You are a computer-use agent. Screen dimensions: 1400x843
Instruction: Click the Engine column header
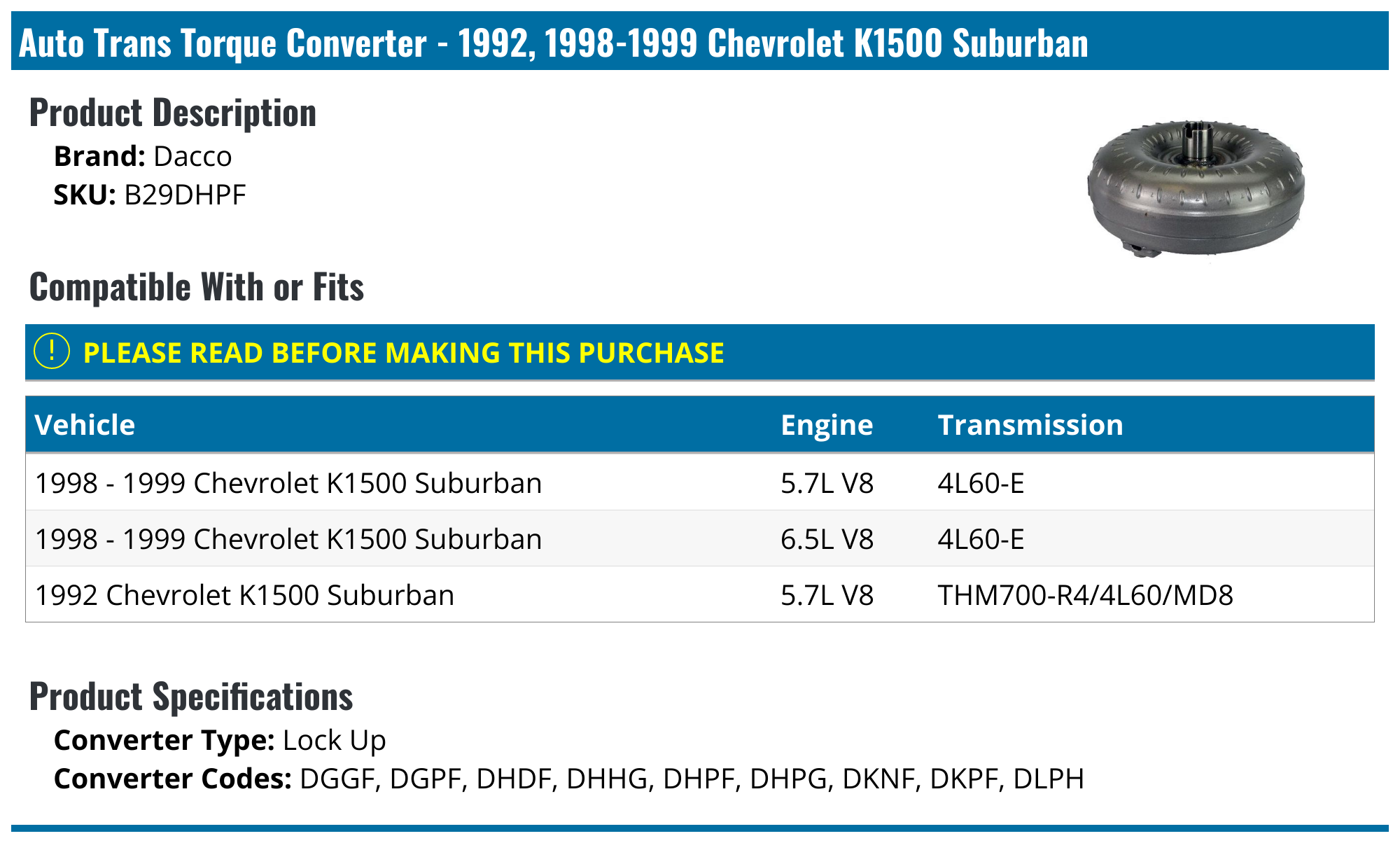click(827, 425)
